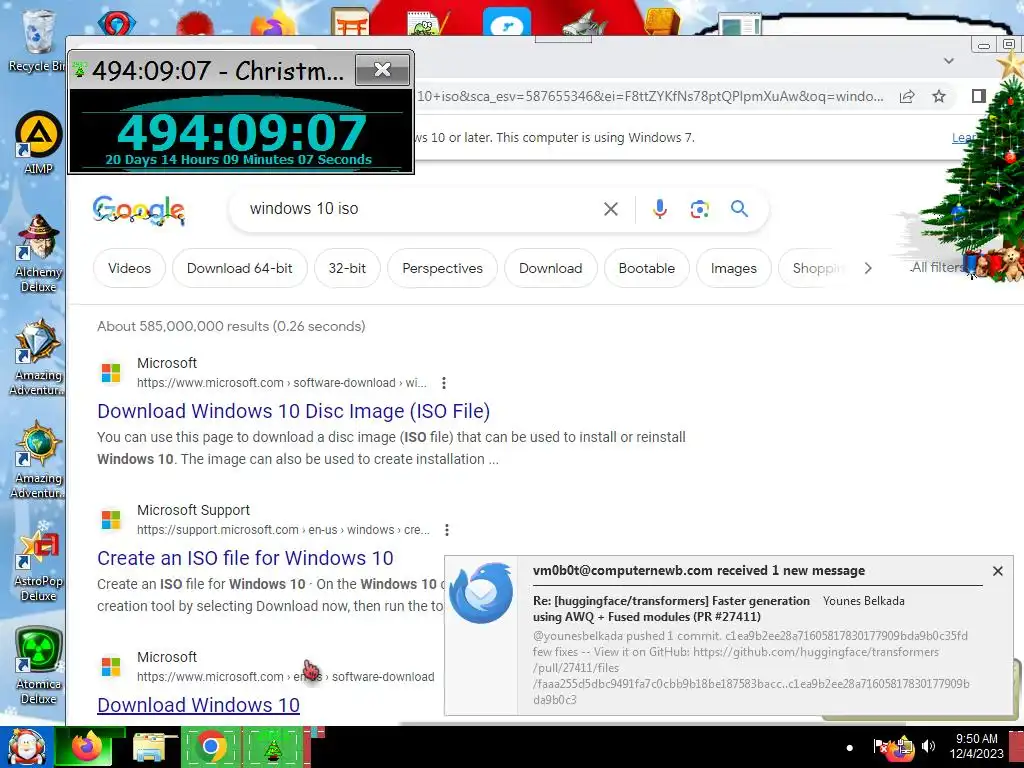This screenshot has height=768, width=1024.
Task: Select the Bootable filter chip
Action: pyautogui.click(x=647, y=268)
